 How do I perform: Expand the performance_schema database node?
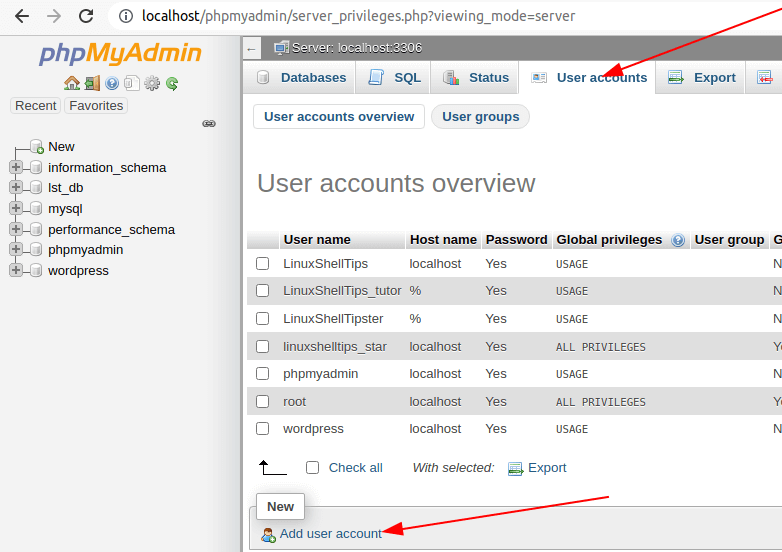(16, 228)
